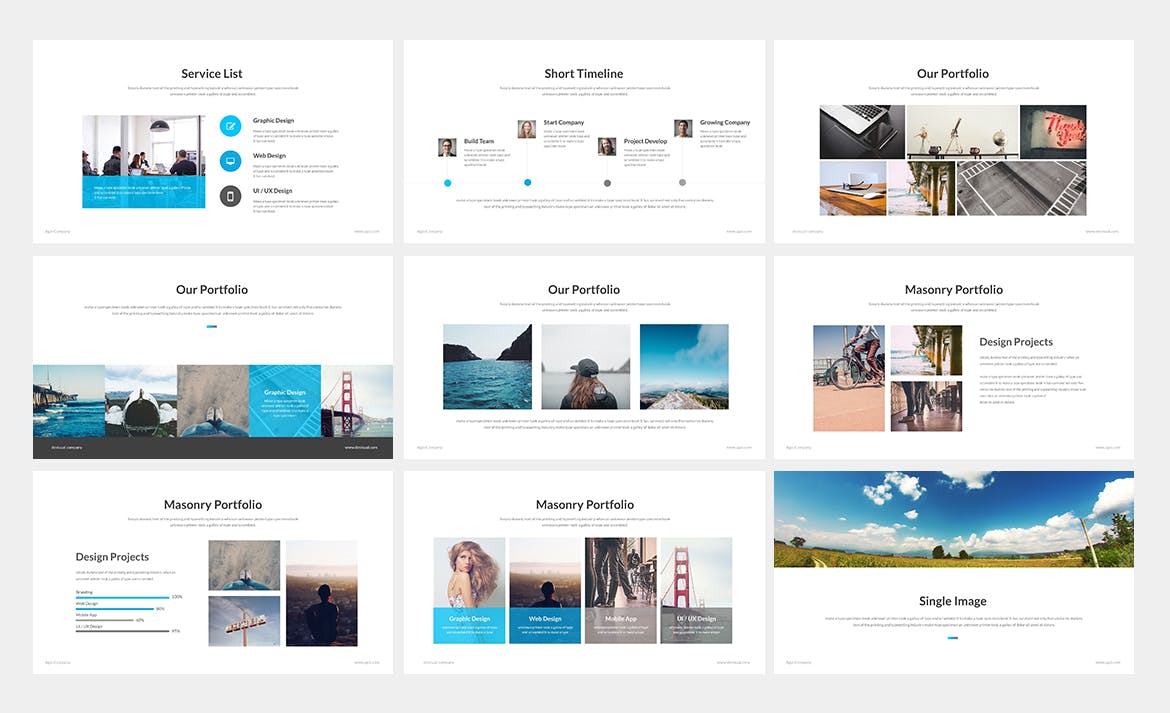
Task: Open the neon sign portfolio photo
Action: click(1053, 132)
